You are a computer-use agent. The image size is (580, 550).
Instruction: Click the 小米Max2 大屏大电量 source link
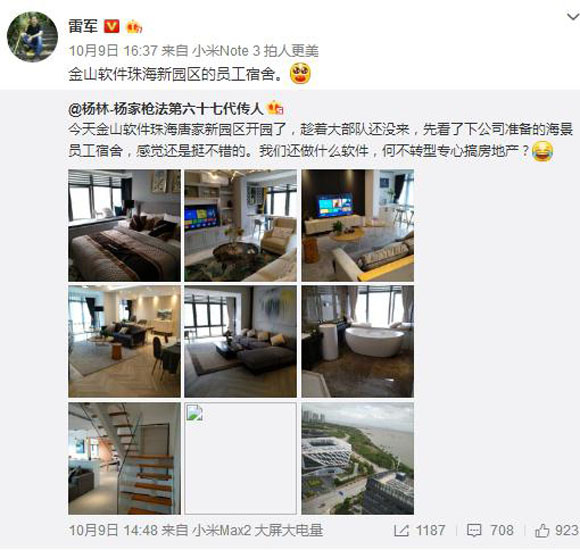pos(258,530)
